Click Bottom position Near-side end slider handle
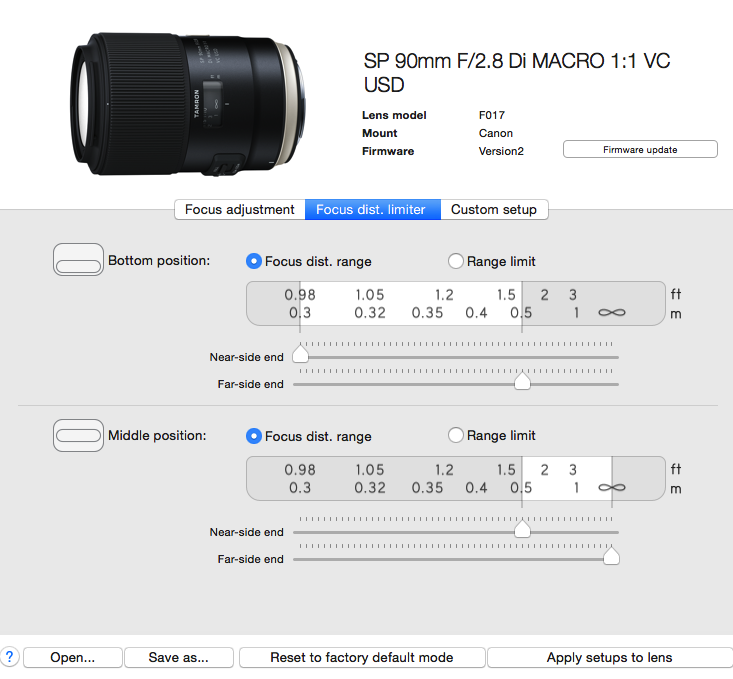The image size is (733, 679). coord(301,354)
